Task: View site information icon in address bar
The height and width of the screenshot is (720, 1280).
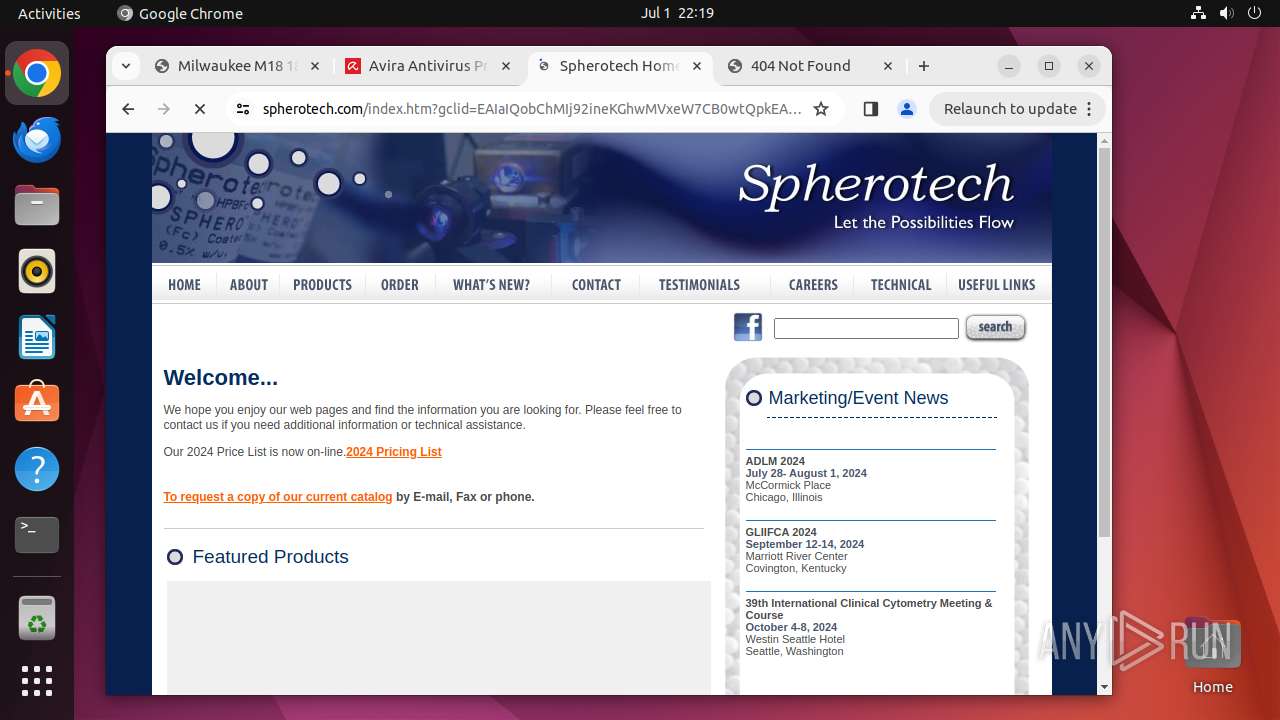Action: click(243, 109)
